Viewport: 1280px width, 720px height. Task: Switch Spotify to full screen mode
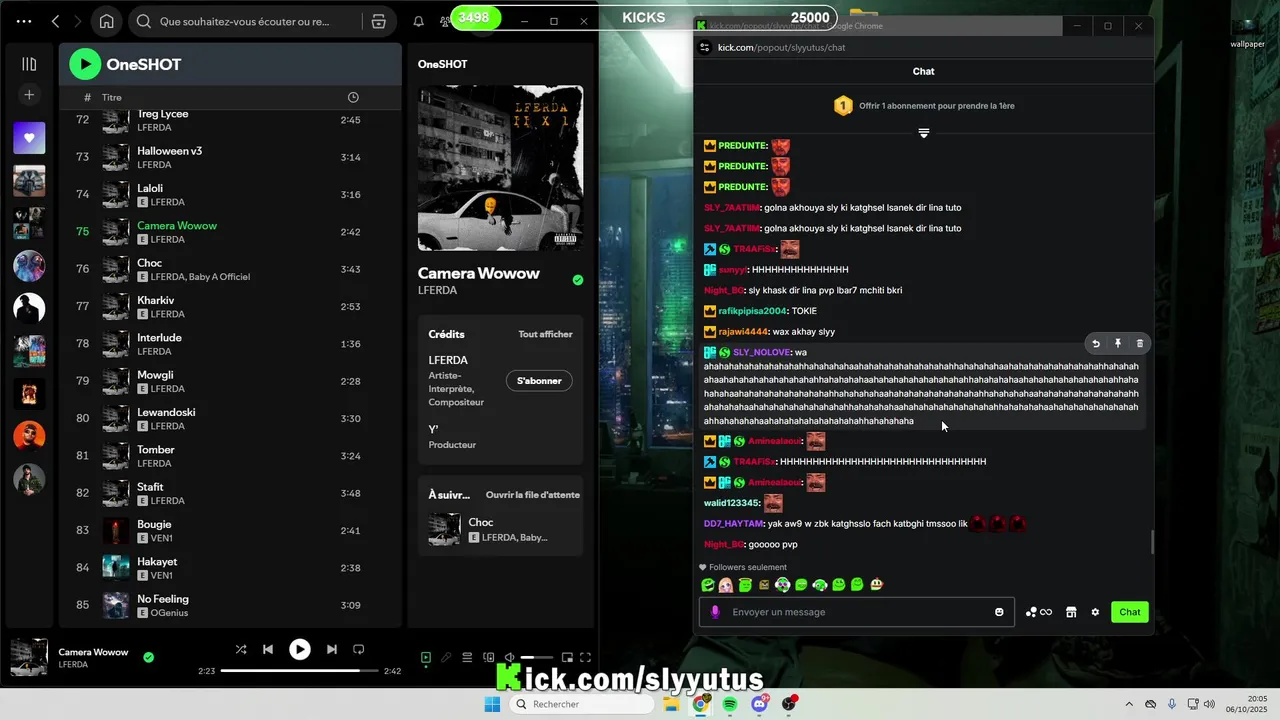[586, 657]
